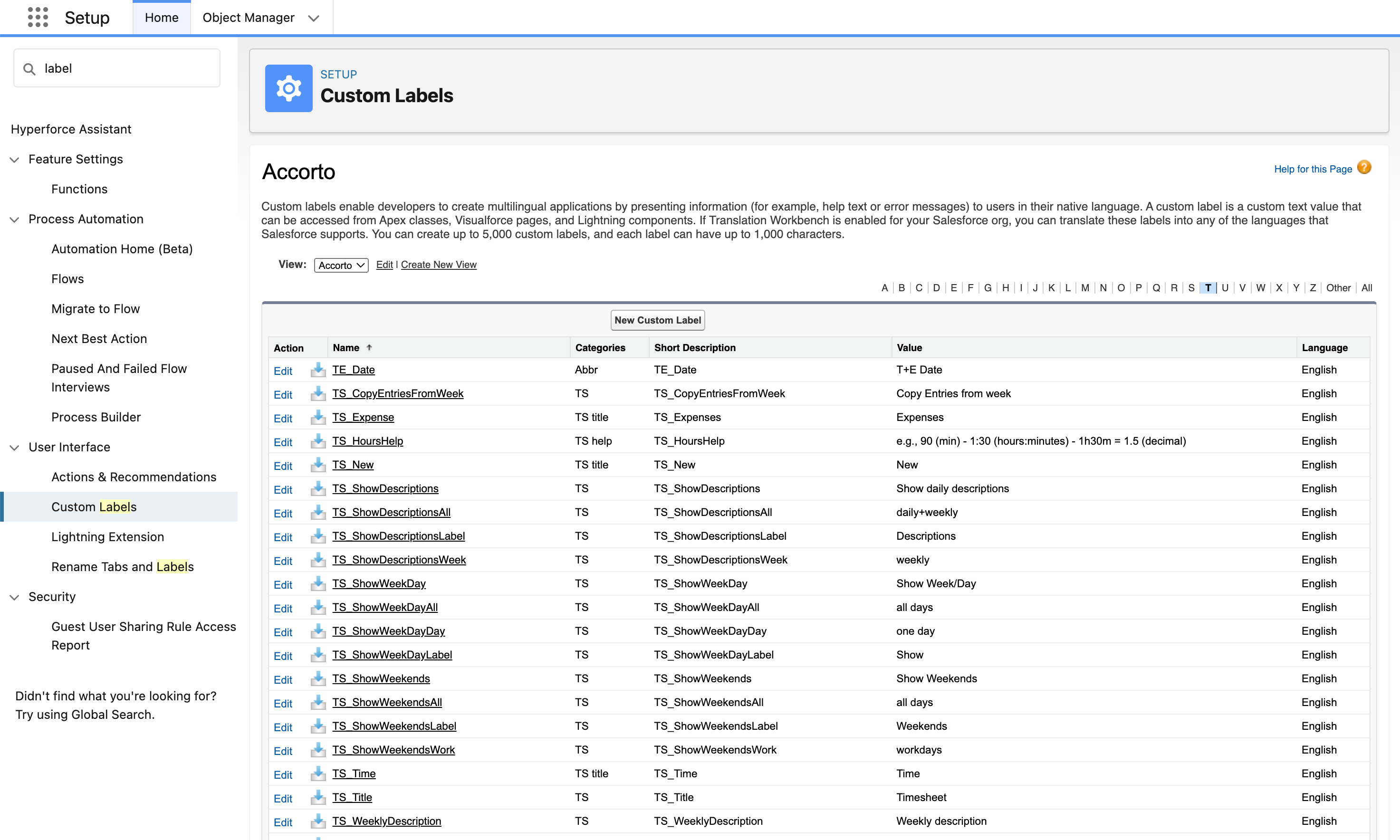Open the Object Manager dropdown chevron
The height and width of the screenshot is (840, 1400).
click(314, 18)
